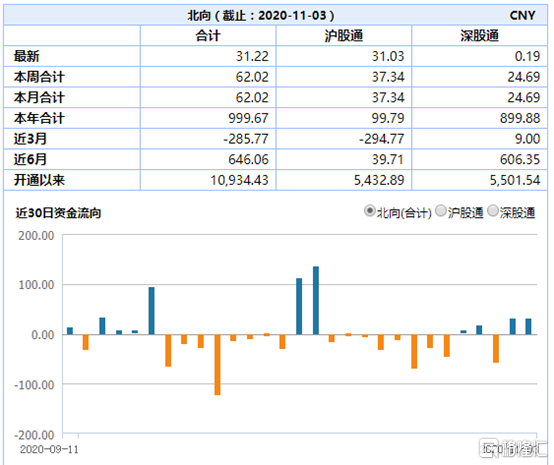Click the 近6月 深股通 value 606.35
The width and height of the screenshot is (554, 465).
click(520, 159)
